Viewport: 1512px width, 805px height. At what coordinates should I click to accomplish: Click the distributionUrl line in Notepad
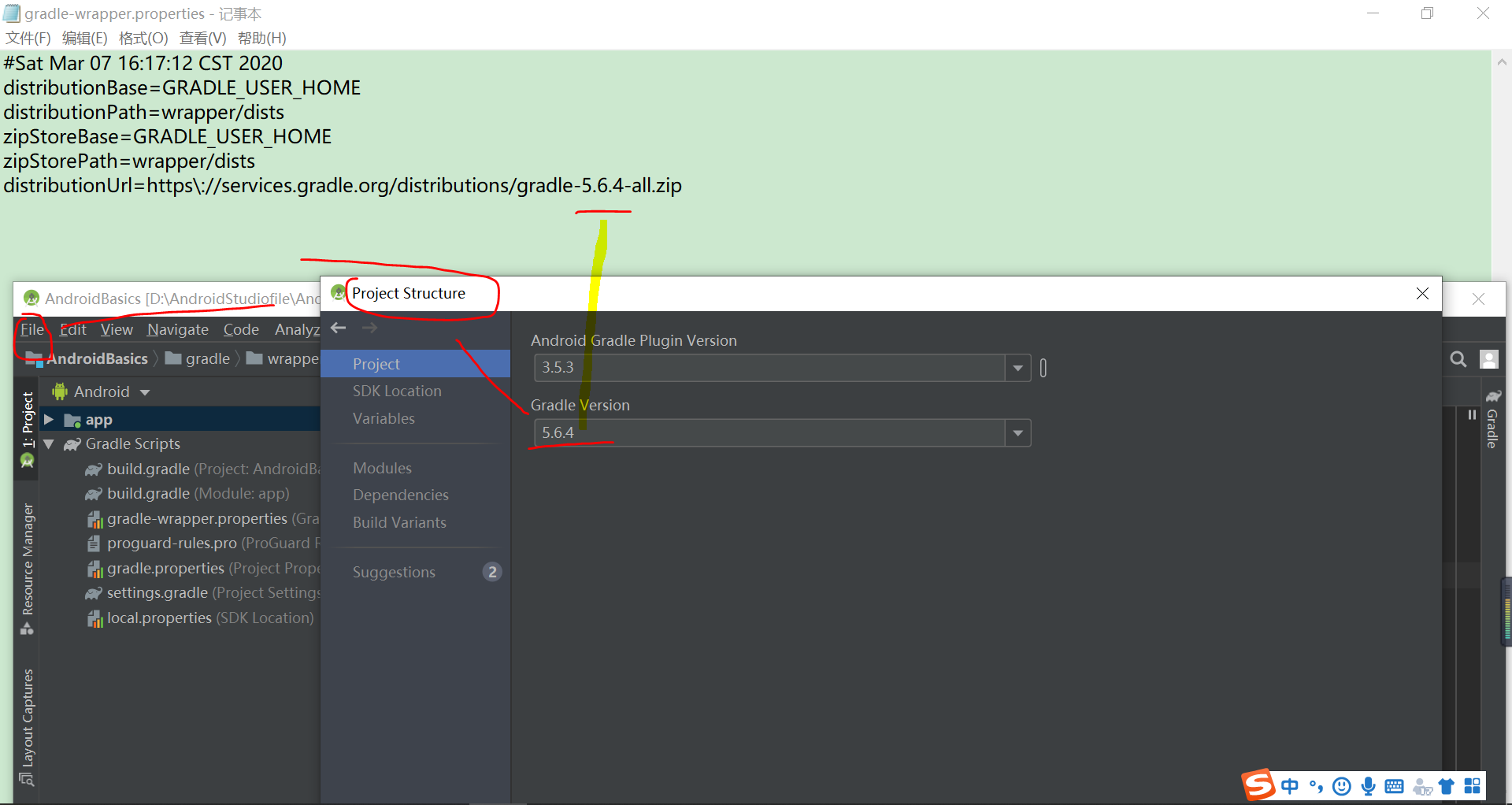343,186
